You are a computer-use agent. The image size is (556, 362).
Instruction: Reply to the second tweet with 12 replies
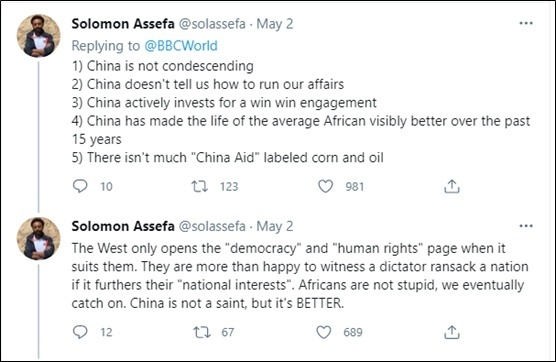click(80, 332)
